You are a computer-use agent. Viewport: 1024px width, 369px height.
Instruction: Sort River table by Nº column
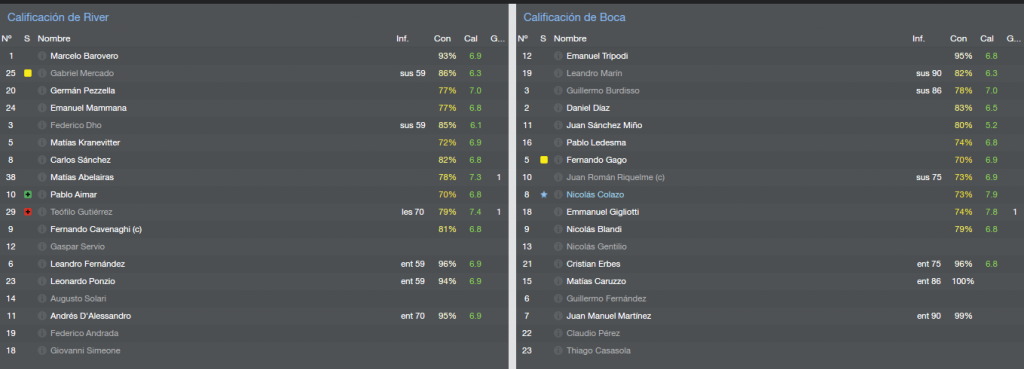7,39
